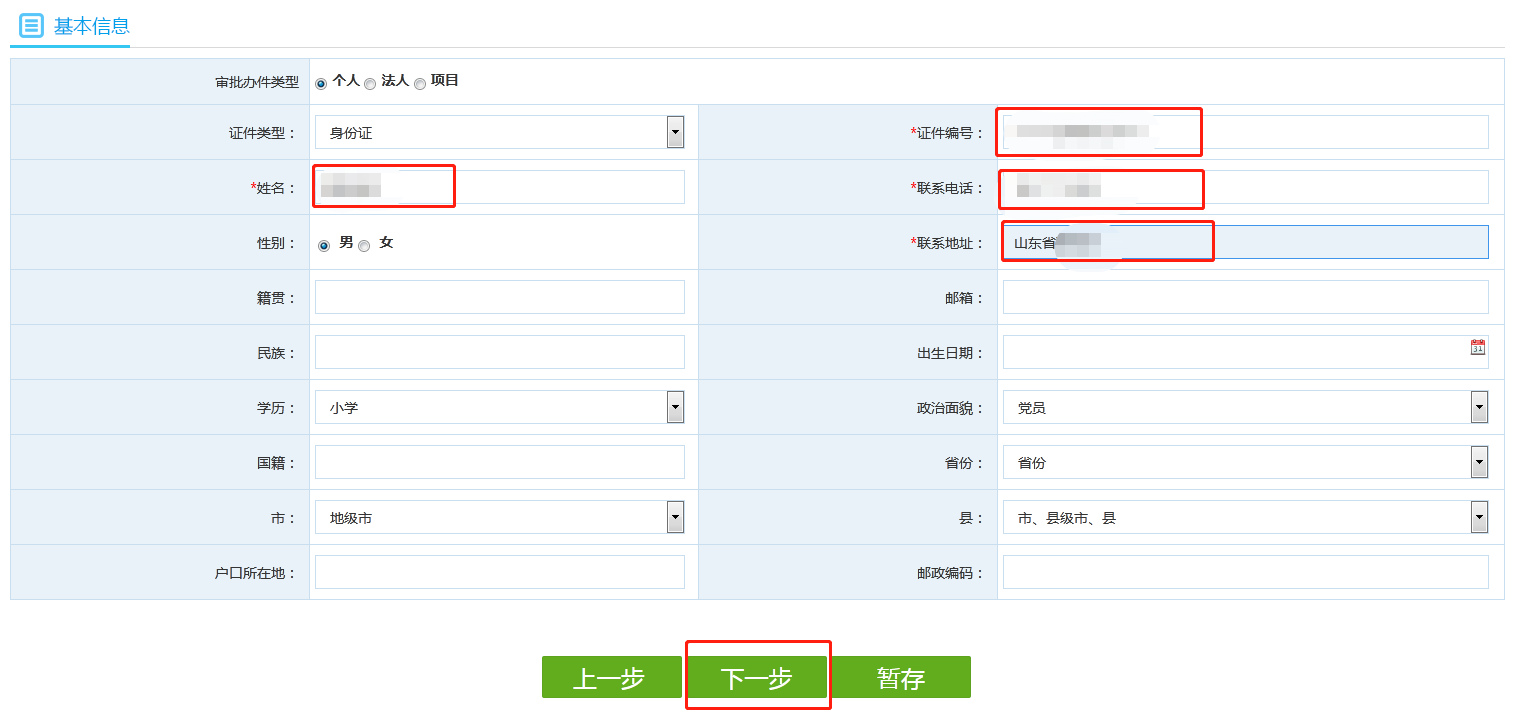The height and width of the screenshot is (714, 1514).
Task: Expand the 省份 selection dropdown
Action: click(1478, 461)
